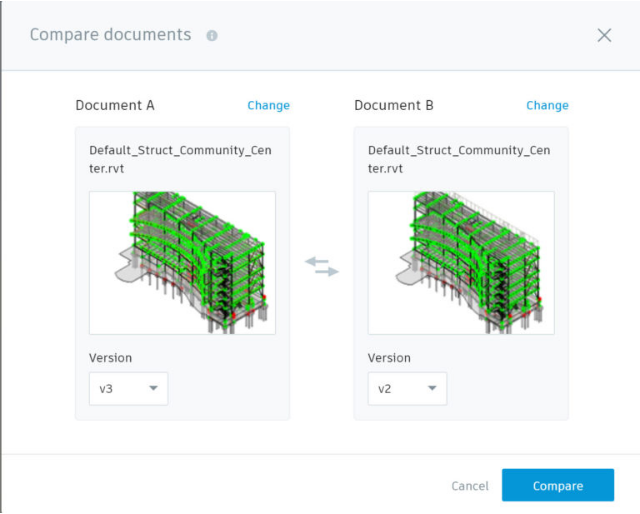Click the arrow in Document A's version box
This screenshot has height=514, width=640.
[153, 388]
